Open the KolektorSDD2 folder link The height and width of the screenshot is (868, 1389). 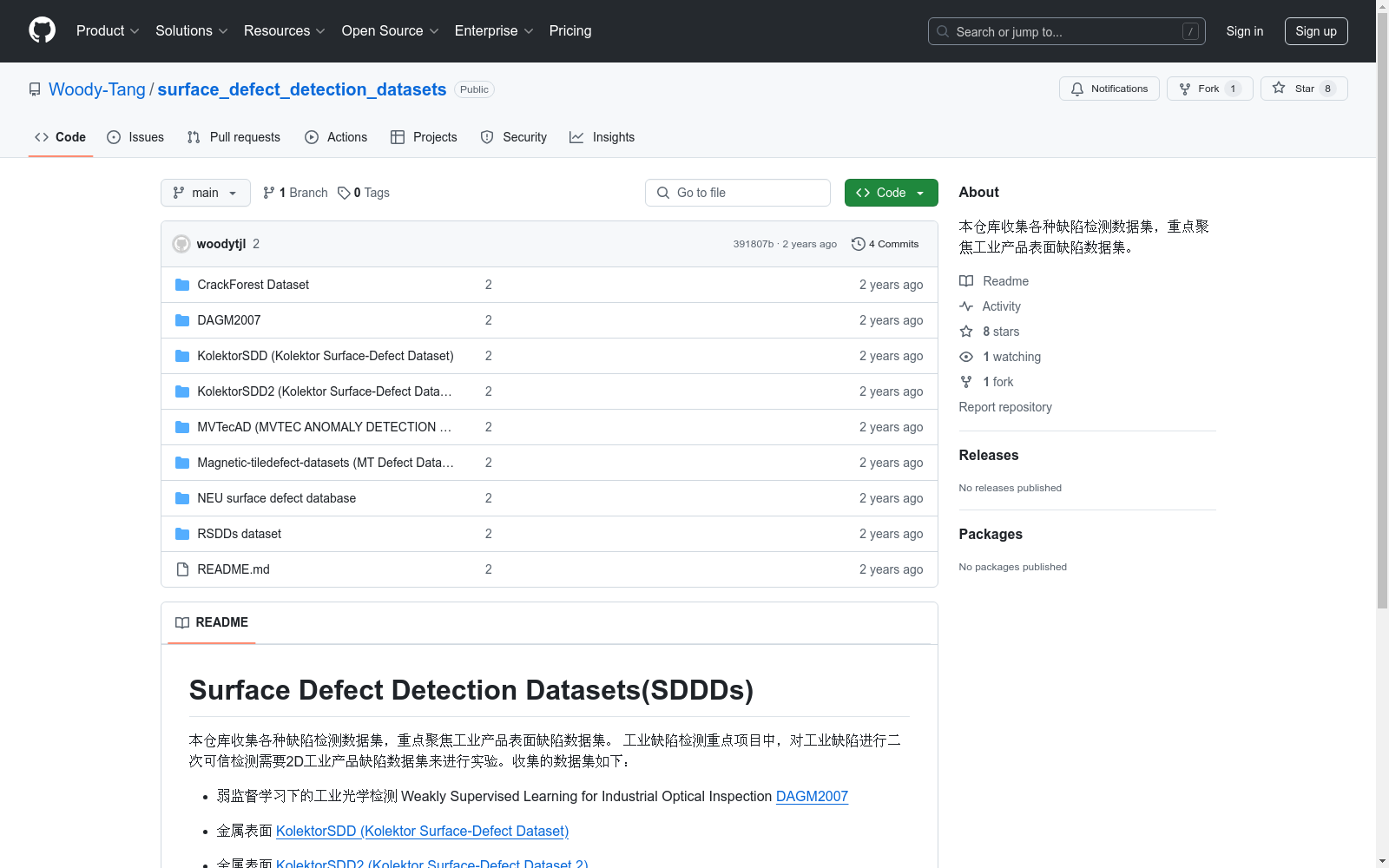(x=325, y=391)
